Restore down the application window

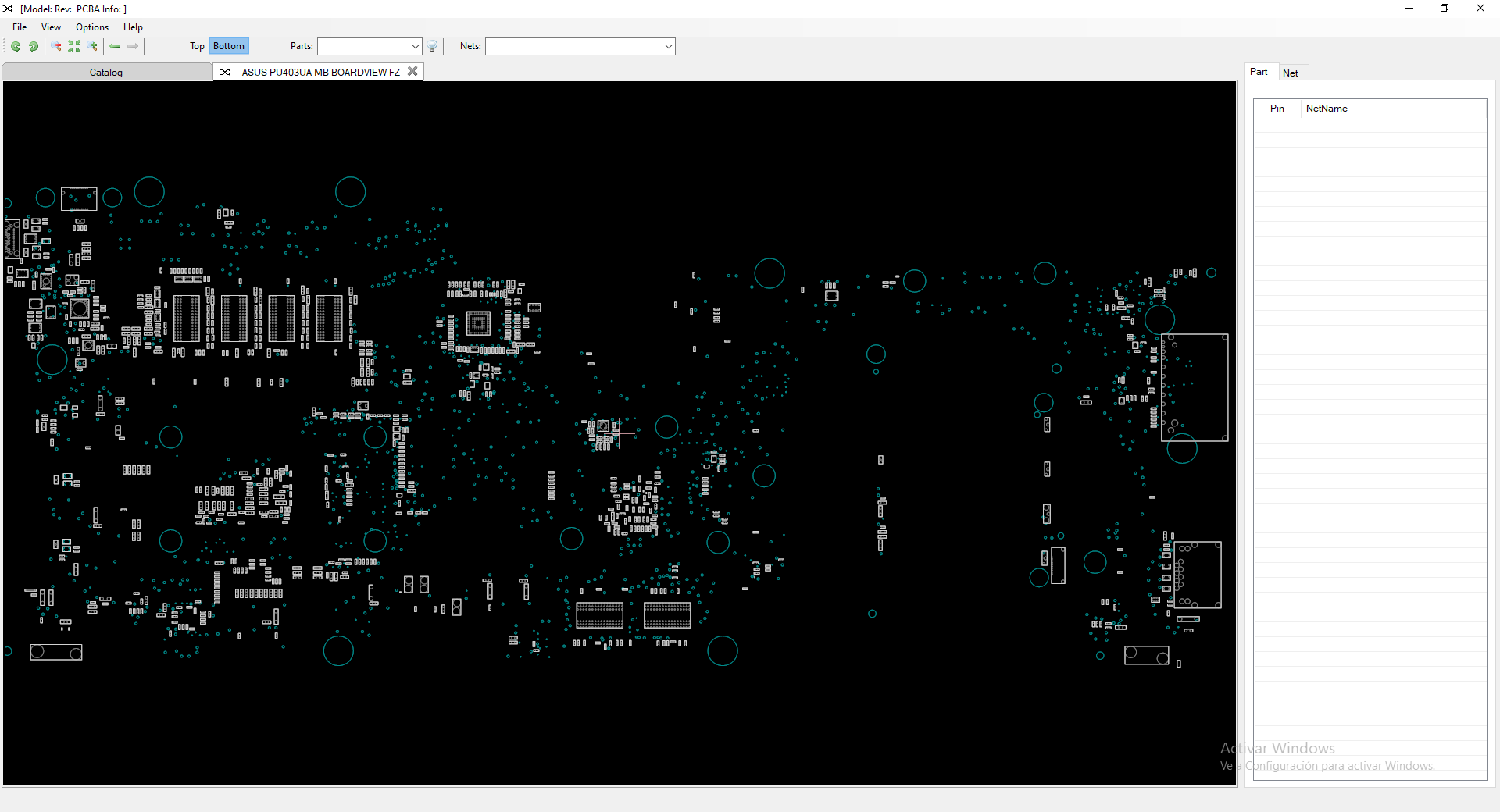pos(1445,9)
